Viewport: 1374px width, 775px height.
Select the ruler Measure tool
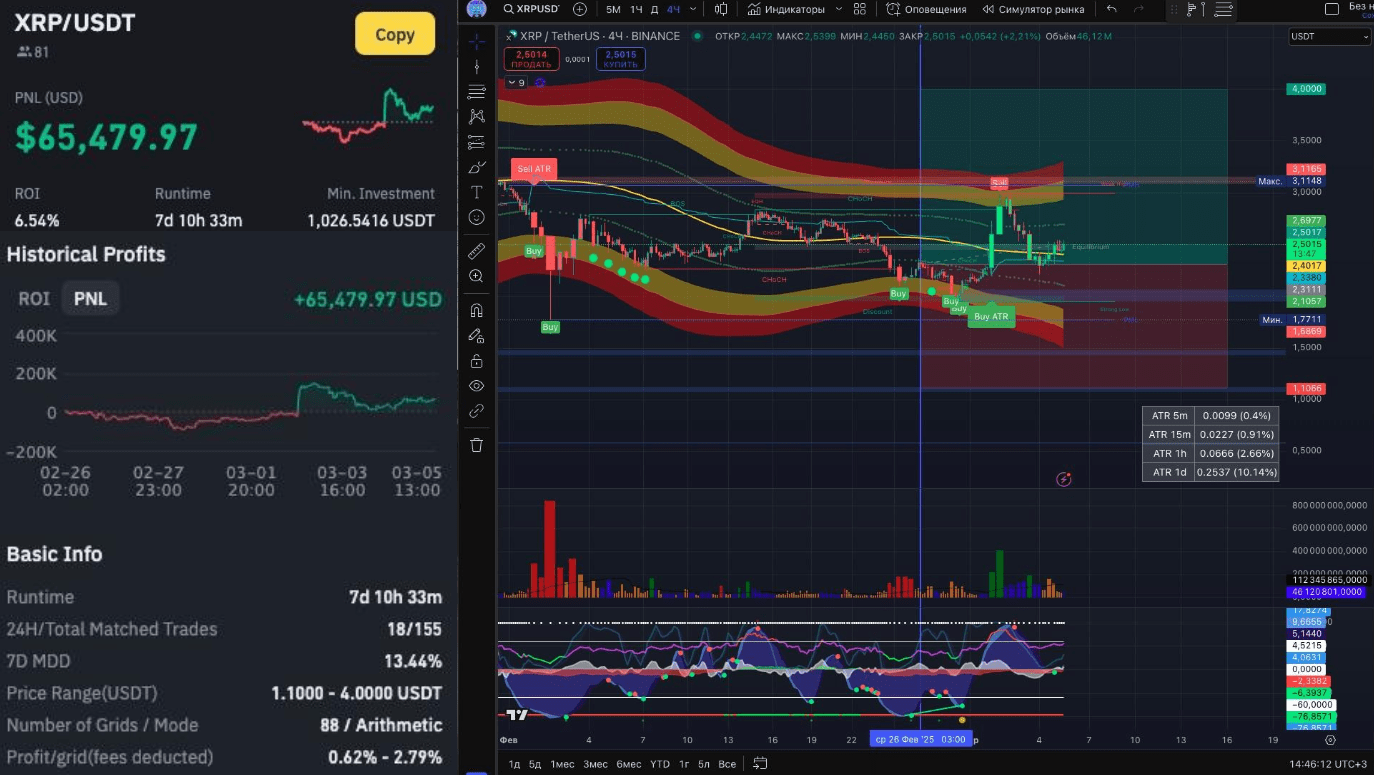(x=477, y=250)
